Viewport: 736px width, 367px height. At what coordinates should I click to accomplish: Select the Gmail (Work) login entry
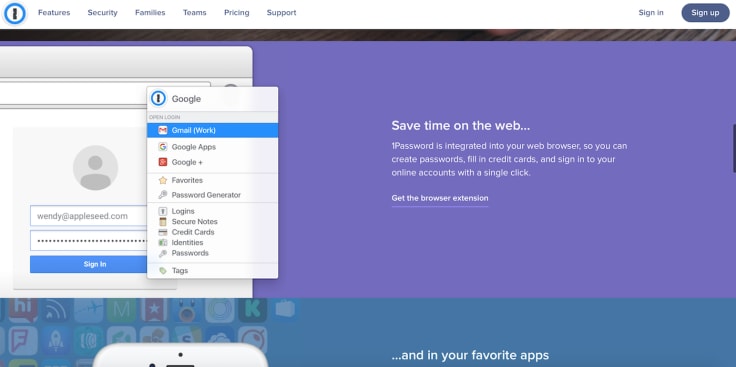[x=213, y=130]
